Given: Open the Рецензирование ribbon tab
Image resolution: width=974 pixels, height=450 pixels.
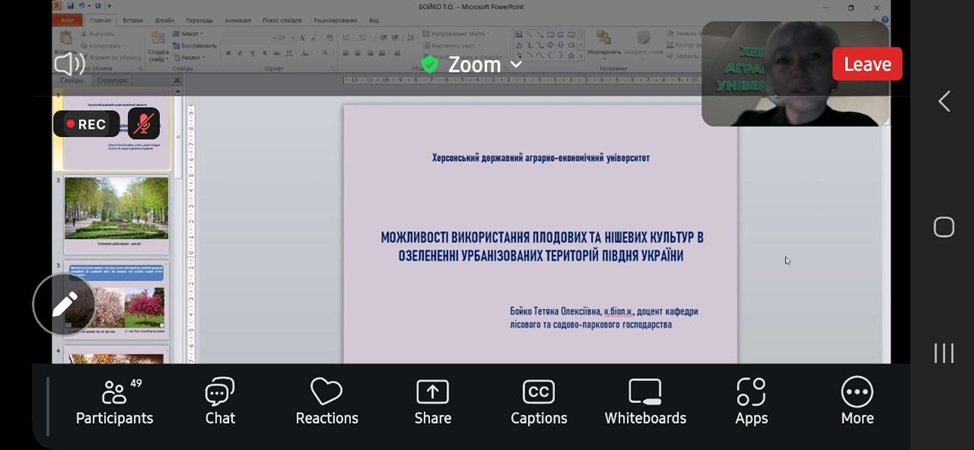Looking at the screenshot, I should (x=335, y=20).
